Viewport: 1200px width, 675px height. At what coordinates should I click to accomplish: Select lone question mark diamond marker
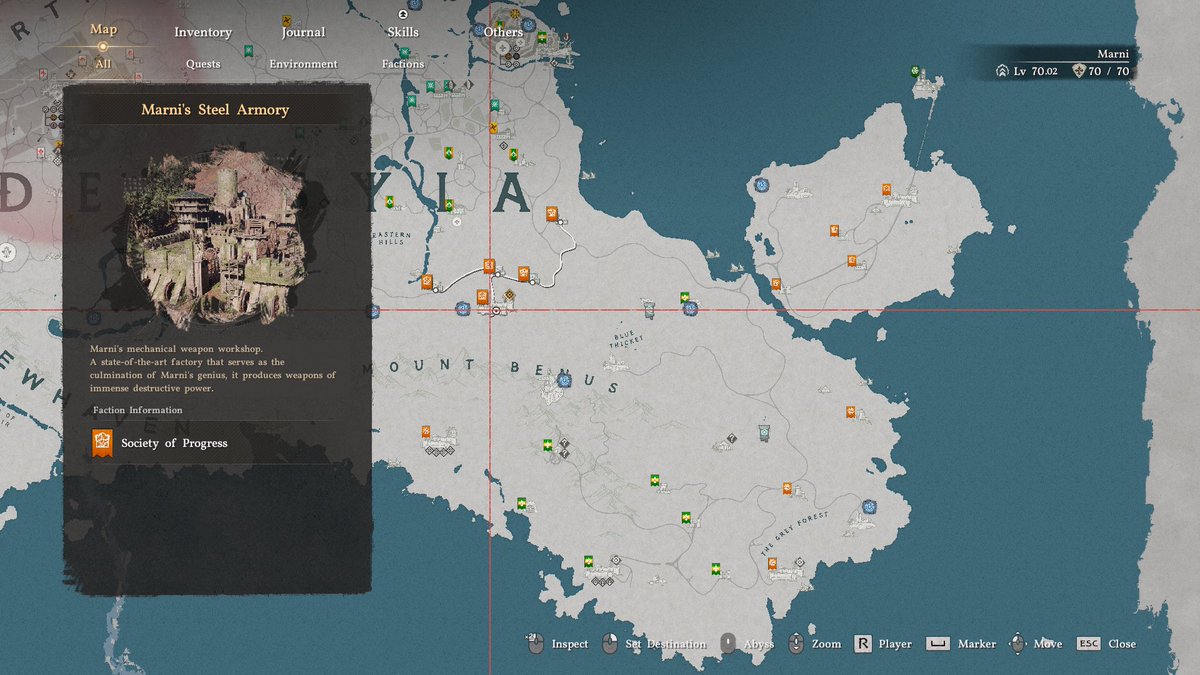tap(732, 438)
